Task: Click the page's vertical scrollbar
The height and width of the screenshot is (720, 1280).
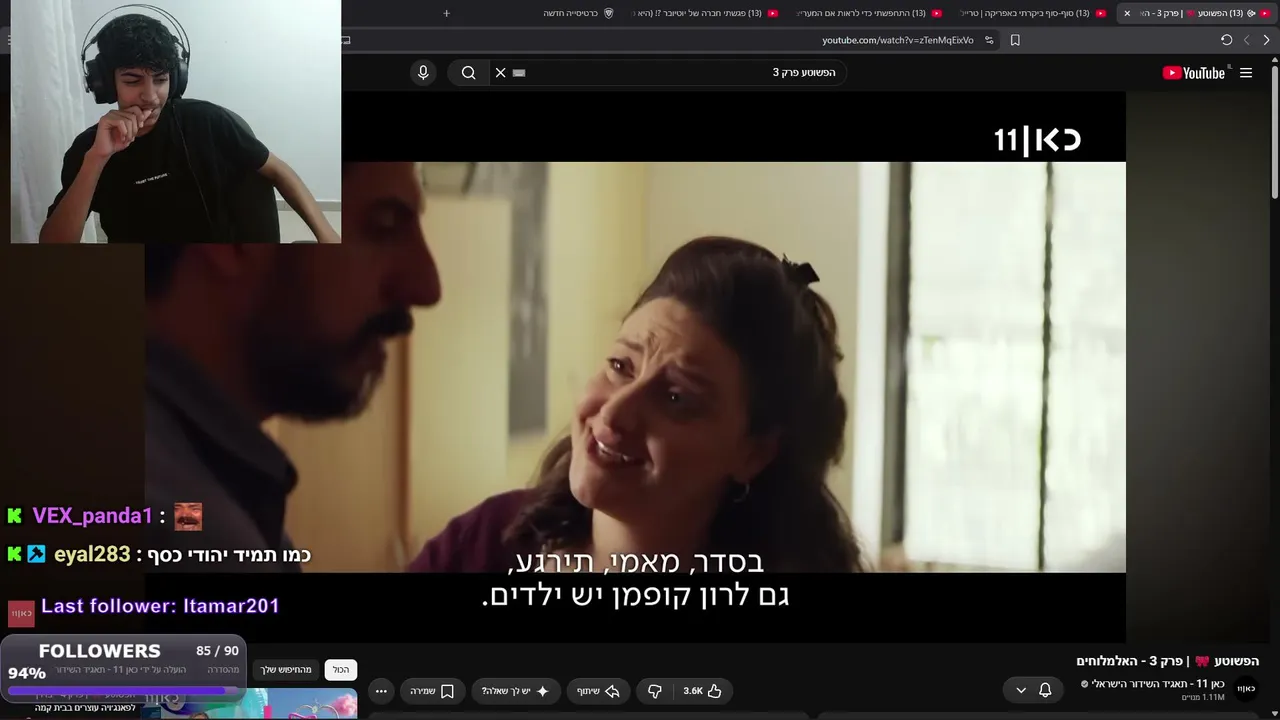Action: [x=1274, y=130]
